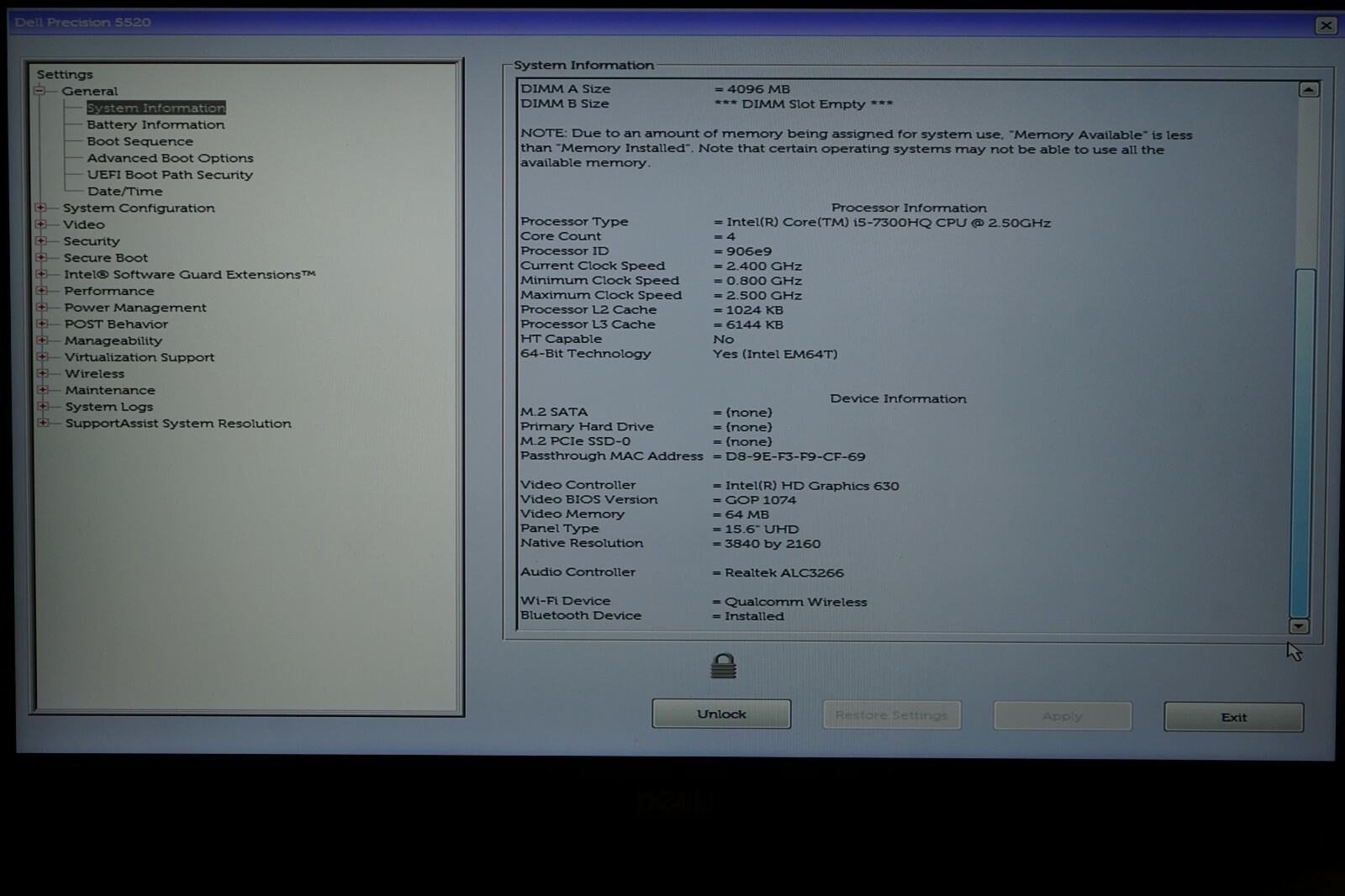Expand the Power Management node
Image resolution: width=1345 pixels, height=896 pixels.
click(x=41, y=308)
